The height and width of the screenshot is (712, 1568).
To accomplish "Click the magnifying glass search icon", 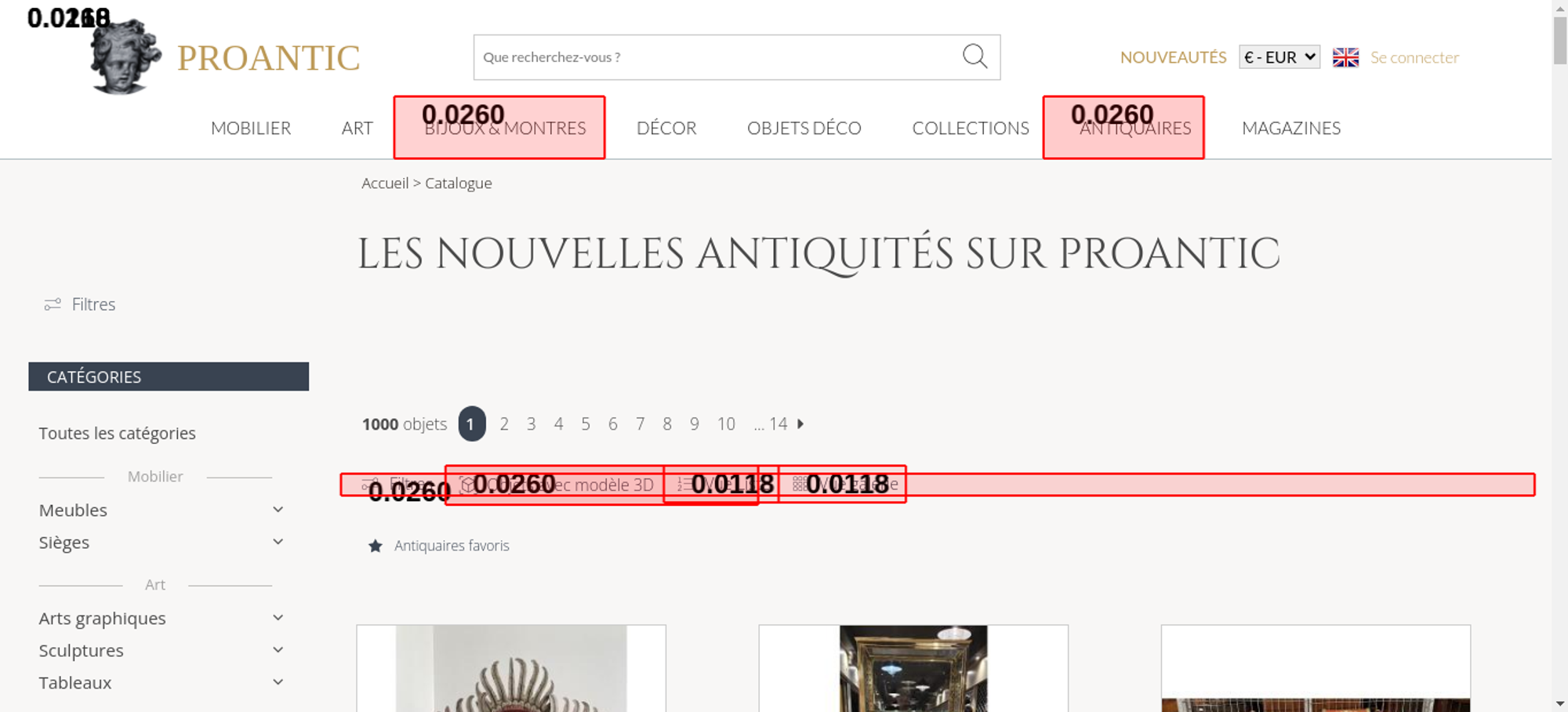I will [975, 56].
